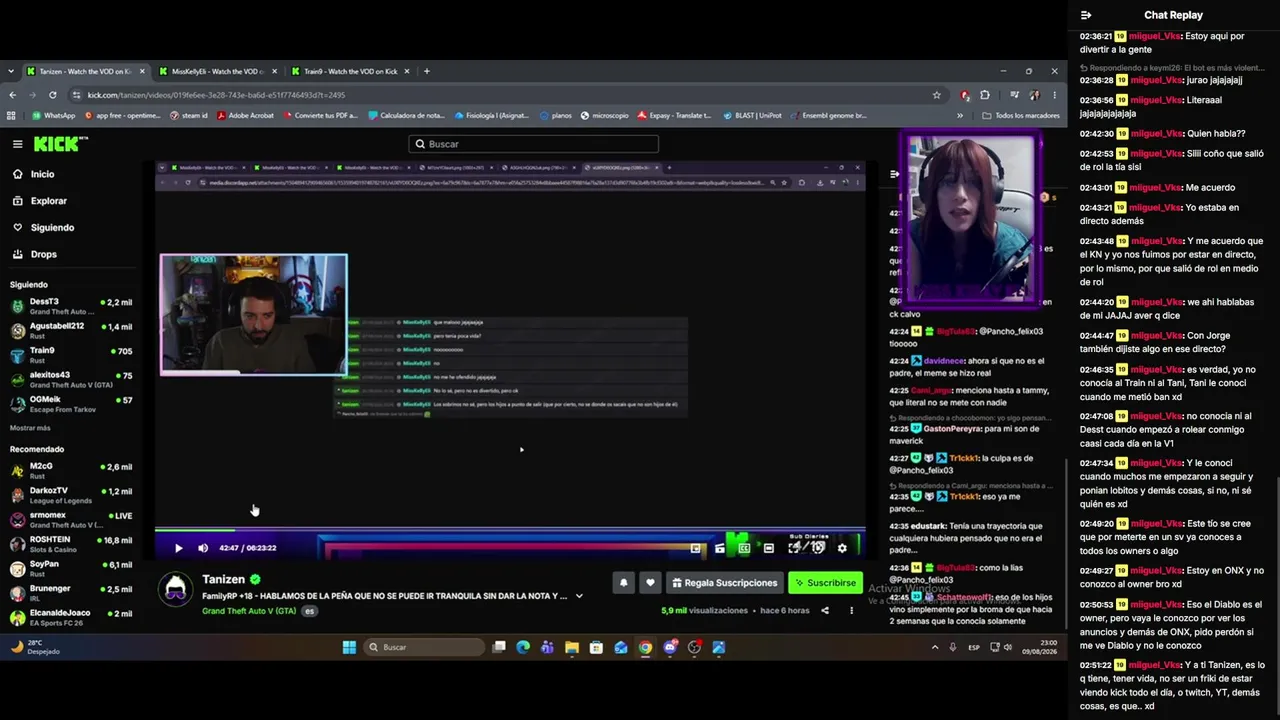Open Chrome three-dot menu
Screen dimensions: 1280x720
click(1054, 95)
